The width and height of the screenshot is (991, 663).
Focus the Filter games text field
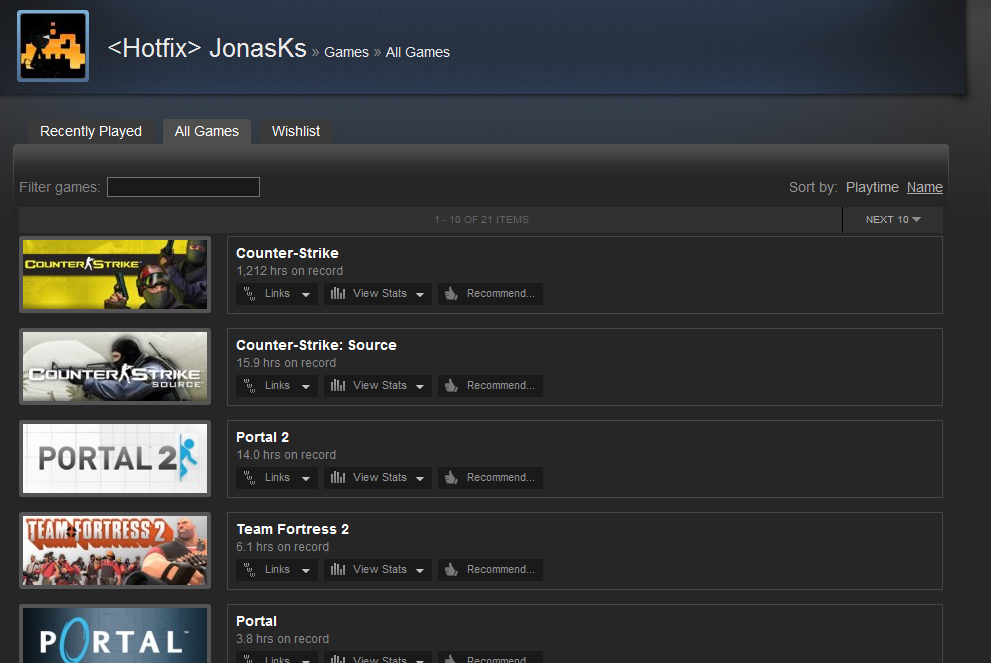(x=183, y=187)
